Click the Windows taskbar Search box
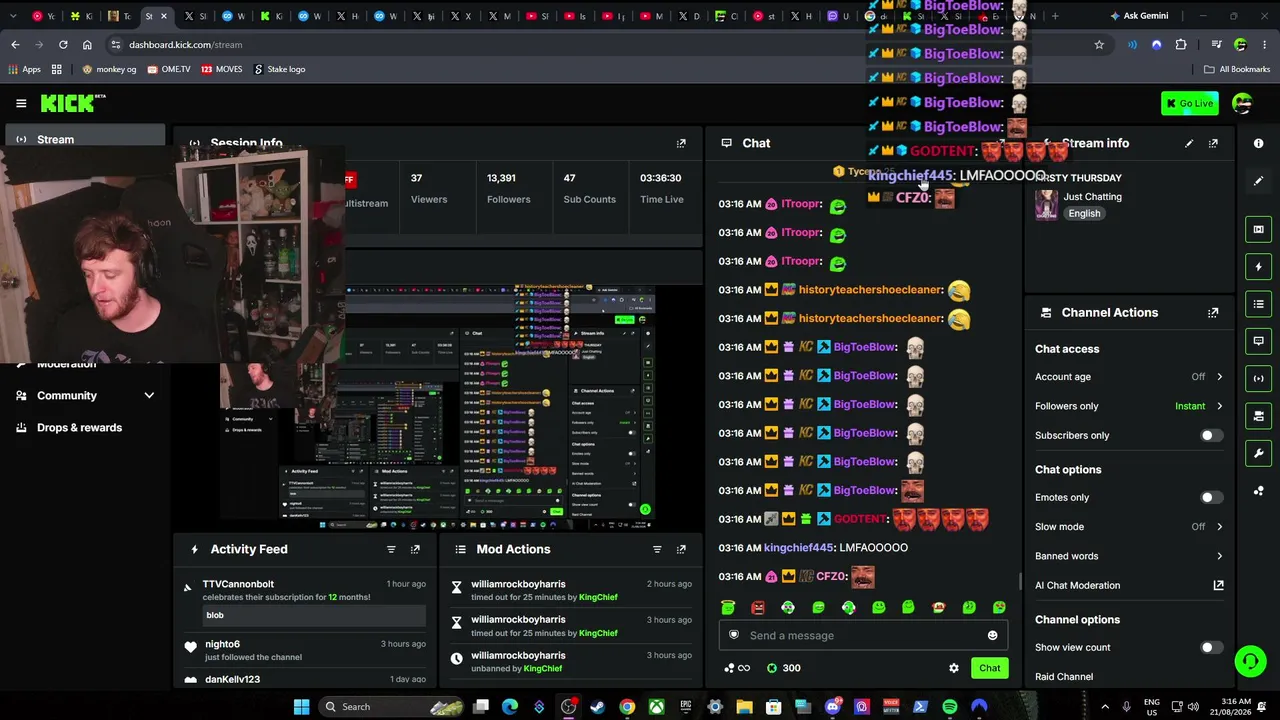Viewport: 1280px width, 720px height. coord(392,707)
